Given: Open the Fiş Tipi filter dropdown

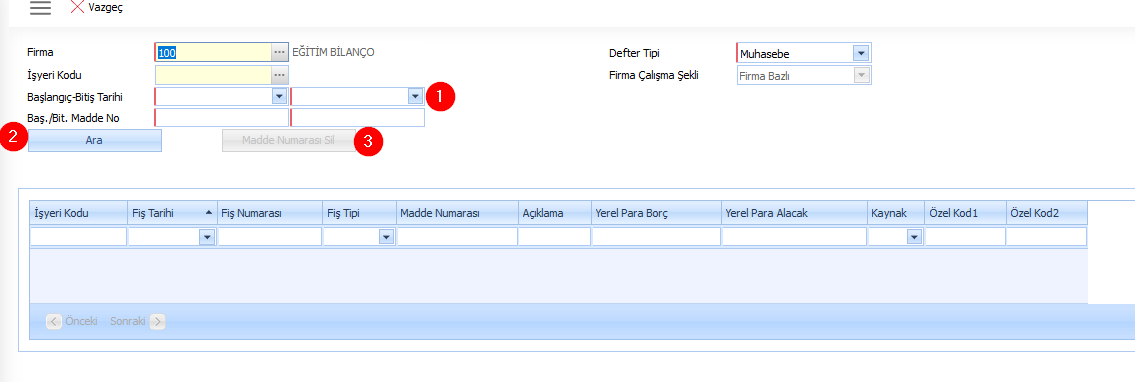Looking at the screenshot, I should [x=386, y=237].
